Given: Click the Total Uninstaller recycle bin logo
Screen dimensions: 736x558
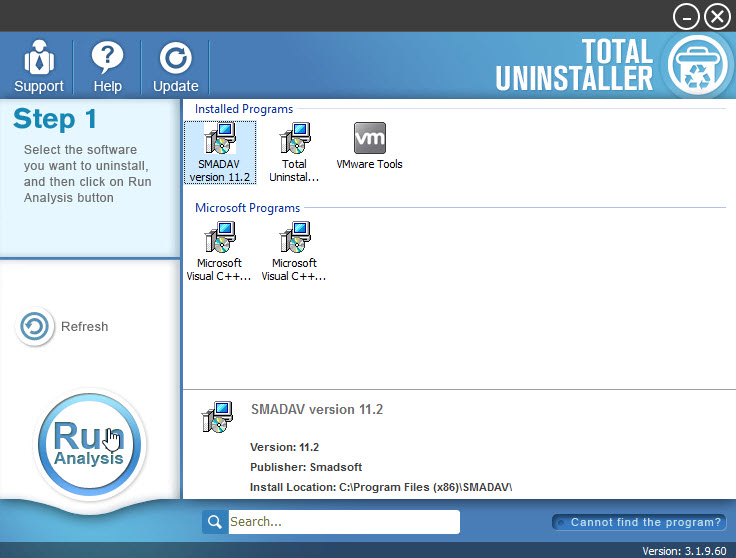Looking at the screenshot, I should tap(698, 65).
